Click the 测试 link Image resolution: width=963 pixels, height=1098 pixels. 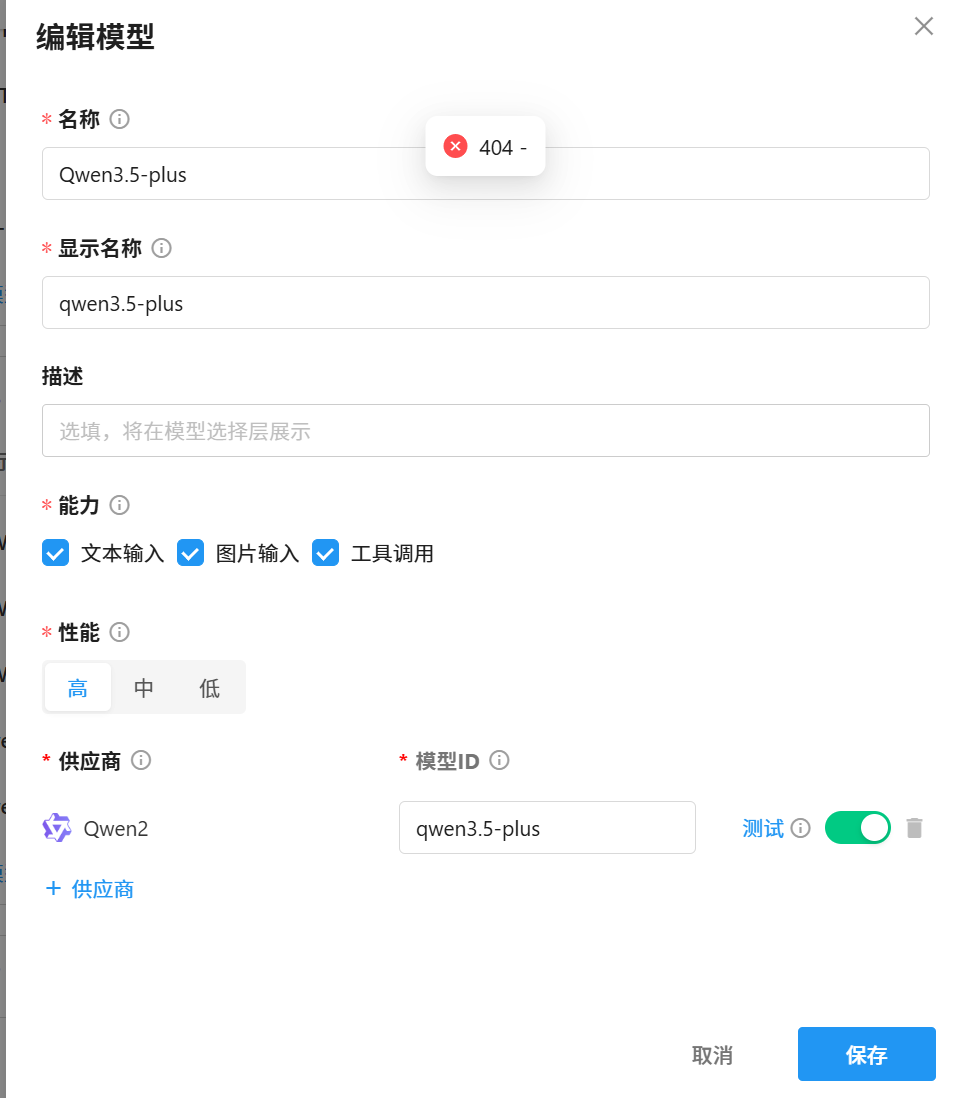[765, 827]
